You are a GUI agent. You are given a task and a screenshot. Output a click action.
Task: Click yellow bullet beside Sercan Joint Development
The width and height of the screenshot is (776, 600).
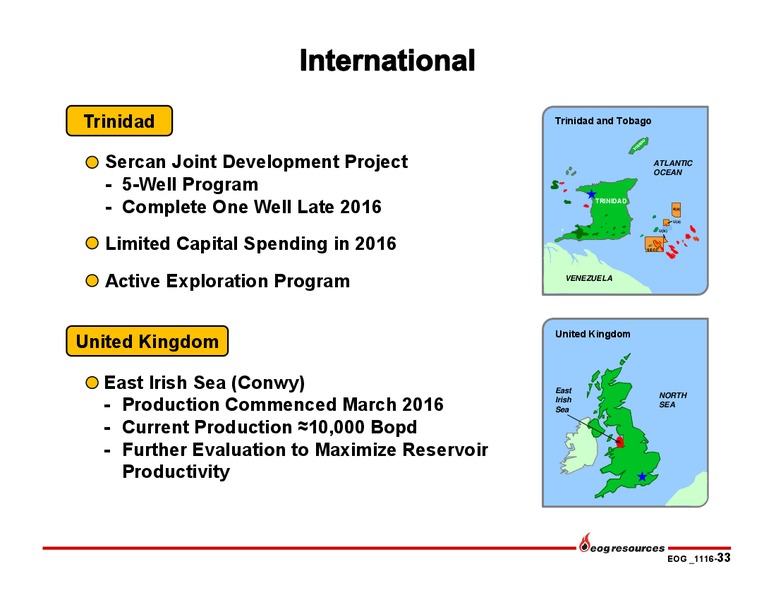92,162
